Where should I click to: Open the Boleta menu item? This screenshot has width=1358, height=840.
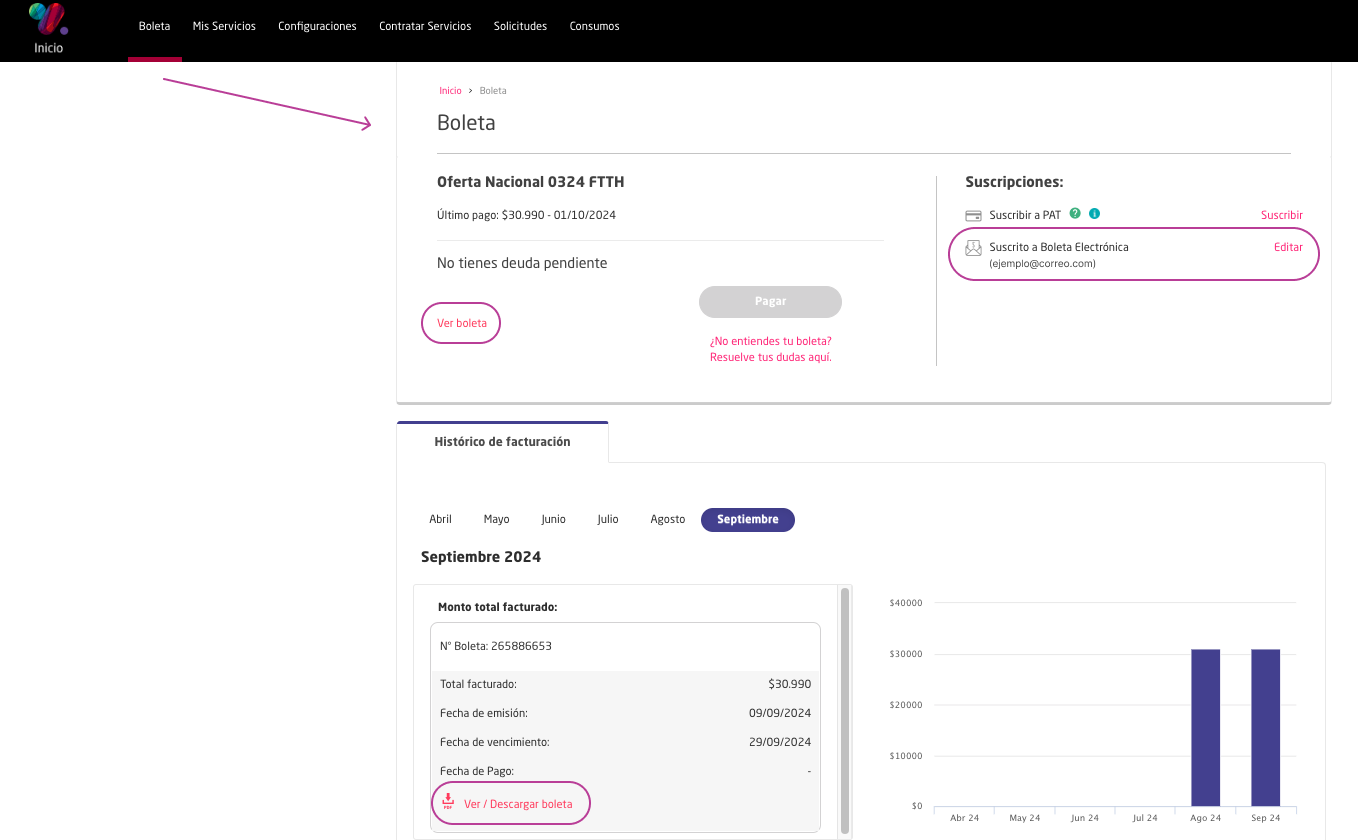point(154,26)
